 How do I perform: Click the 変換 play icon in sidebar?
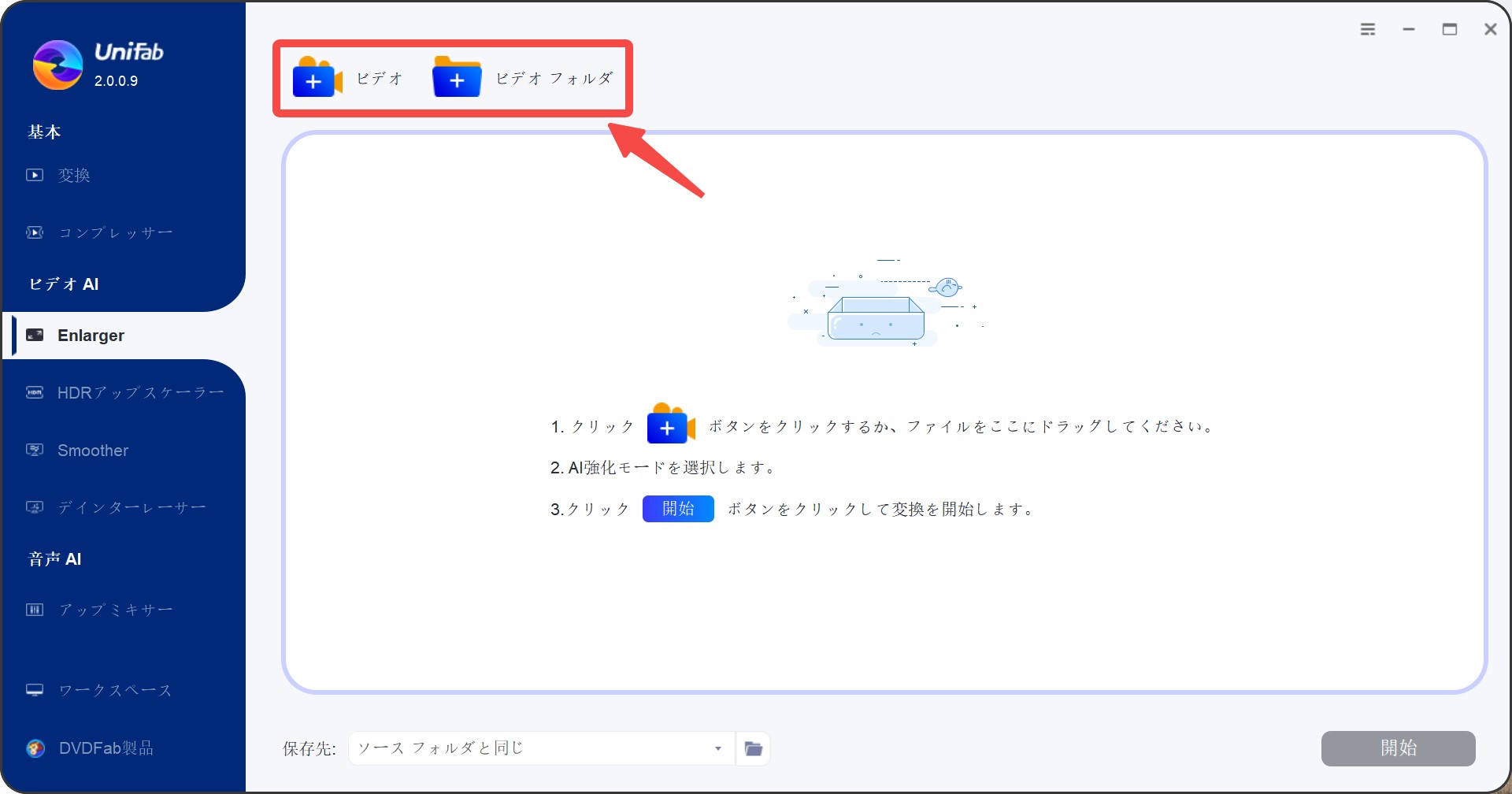tap(35, 175)
